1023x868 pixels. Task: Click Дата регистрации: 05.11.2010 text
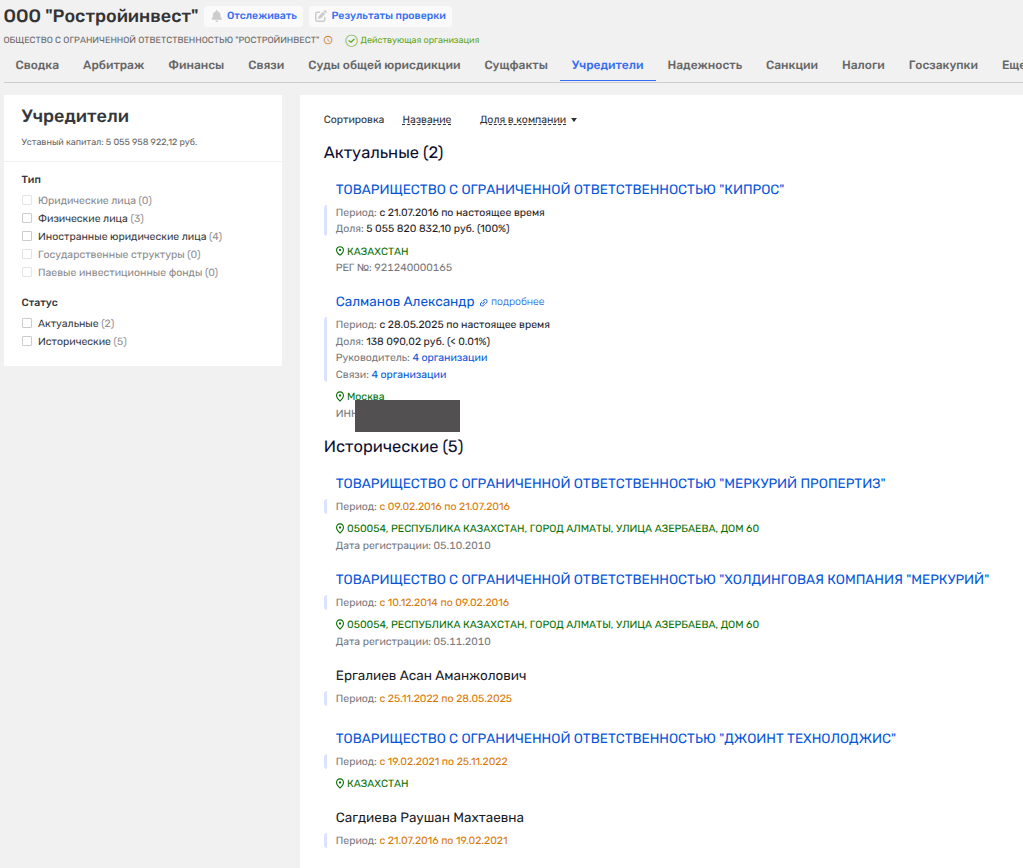413,642
